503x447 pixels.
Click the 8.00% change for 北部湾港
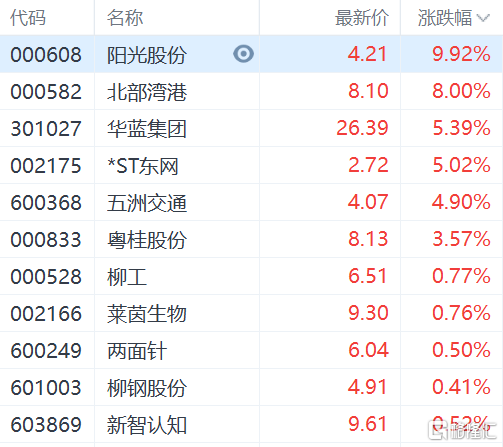[461, 91]
